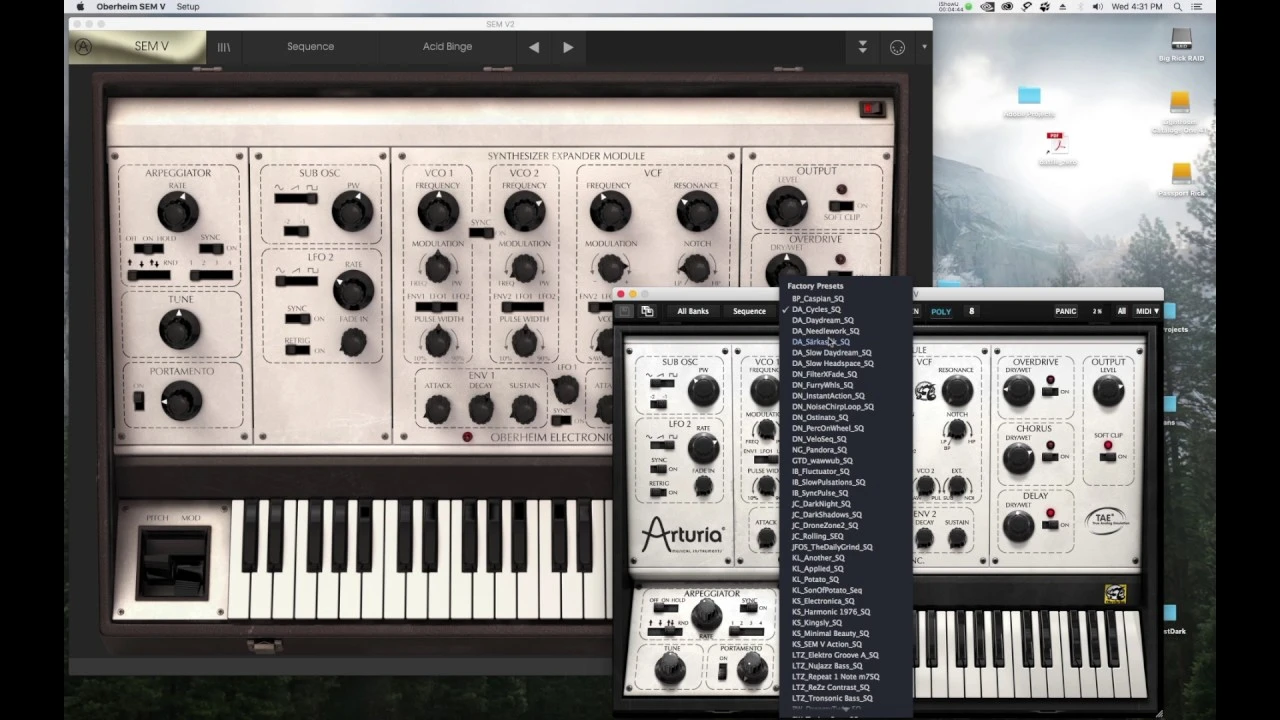This screenshot has height=720, width=1280.
Task: Open MIDI learn plug icon in toolbar
Action: point(897,47)
